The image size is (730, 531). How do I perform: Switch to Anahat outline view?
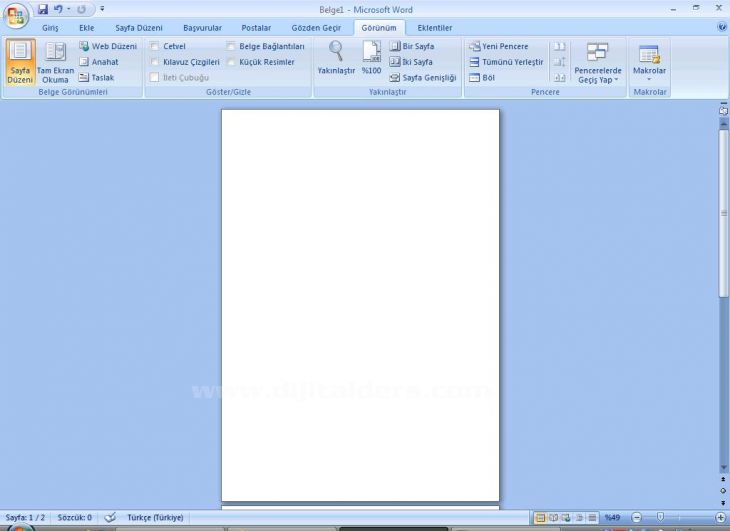(x=99, y=62)
